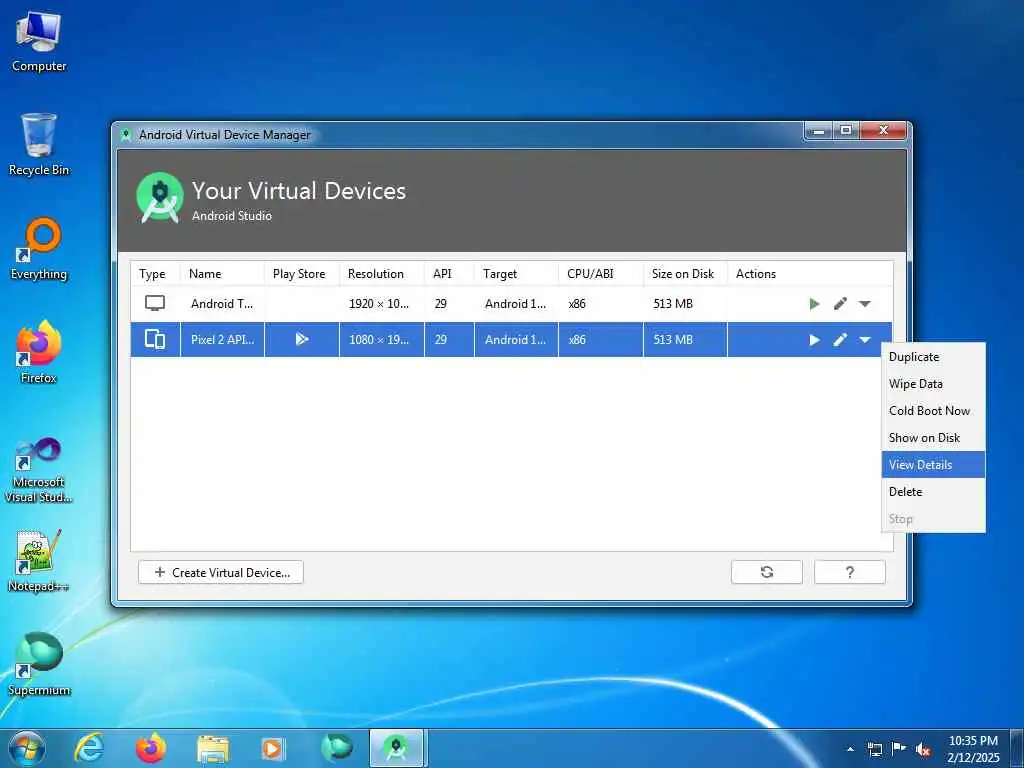Open View Details from the menu
The height and width of the screenshot is (768, 1024).
pos(933,464)
